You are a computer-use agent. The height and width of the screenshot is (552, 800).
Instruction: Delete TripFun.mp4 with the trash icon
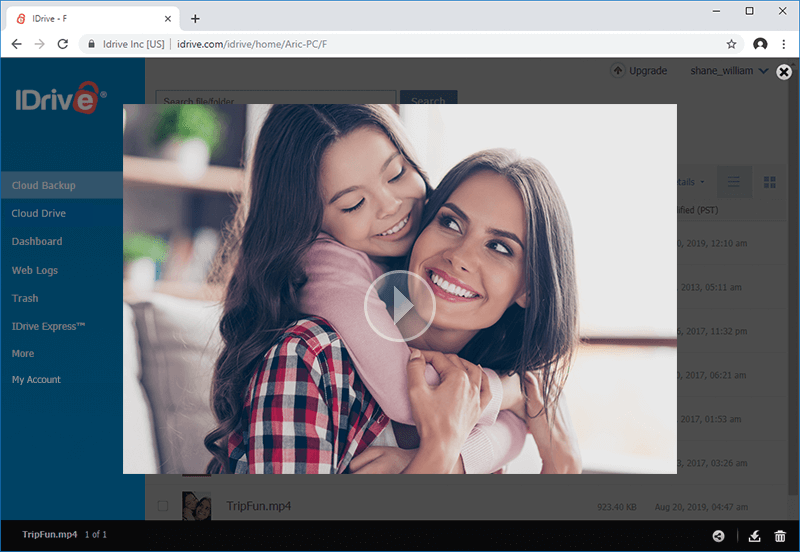point(780,536)
